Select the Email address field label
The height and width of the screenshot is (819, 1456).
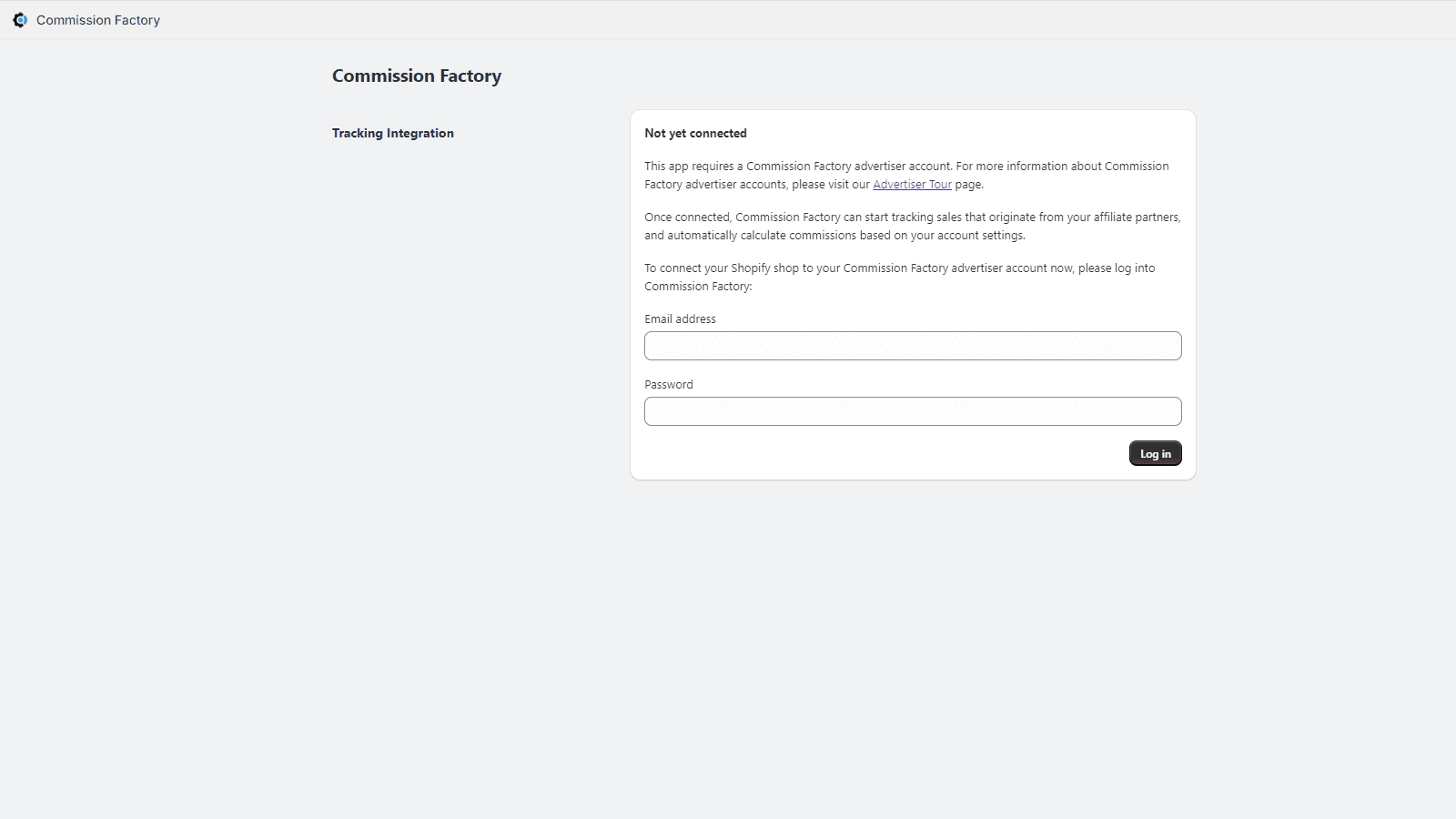coord(680,318)
